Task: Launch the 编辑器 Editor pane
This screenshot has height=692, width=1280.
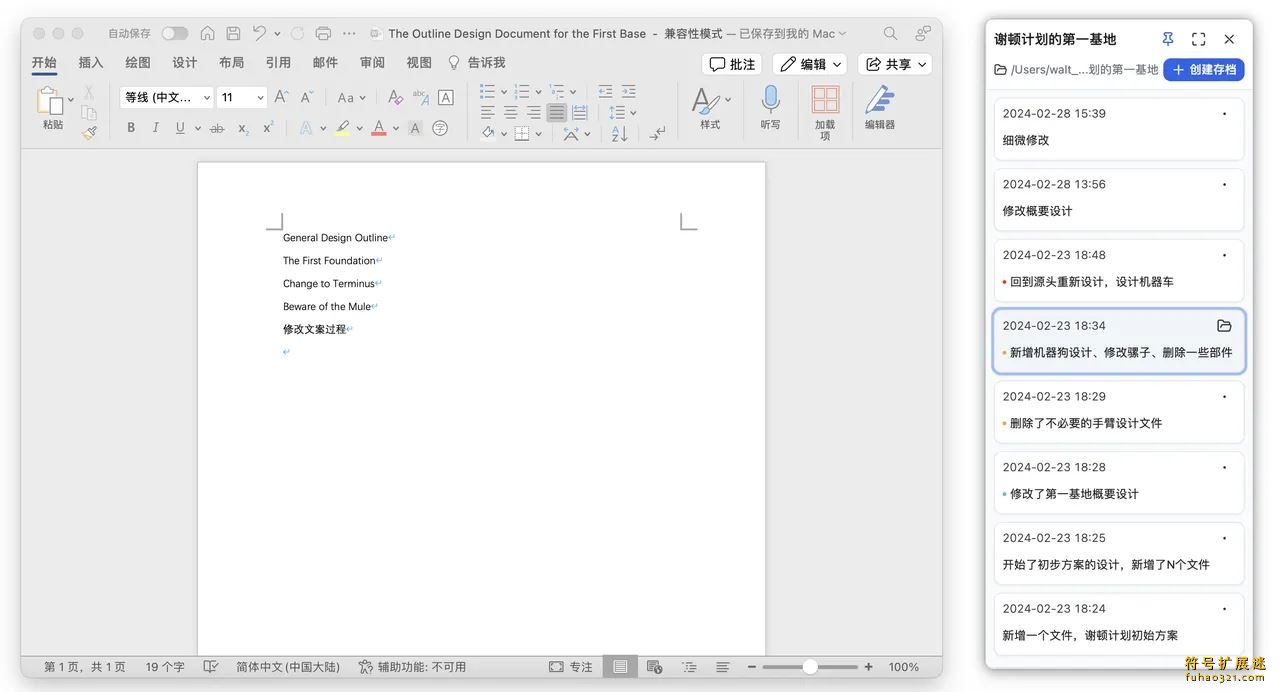Action: [880, 107]
